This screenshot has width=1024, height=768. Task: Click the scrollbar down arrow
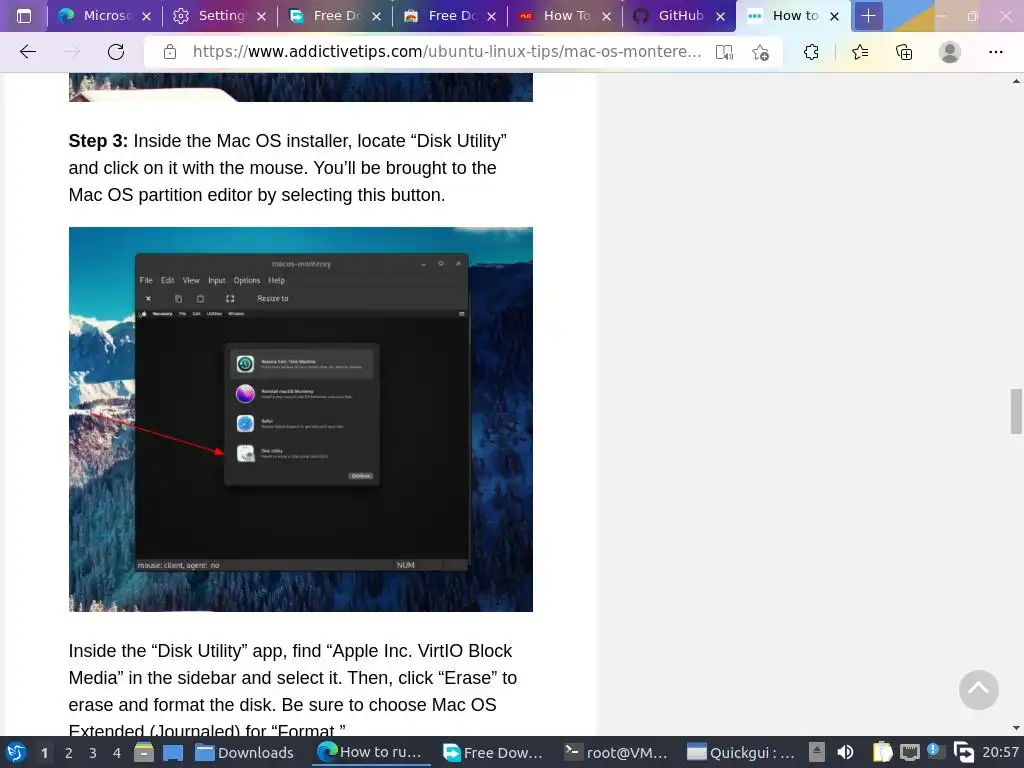1016,728
